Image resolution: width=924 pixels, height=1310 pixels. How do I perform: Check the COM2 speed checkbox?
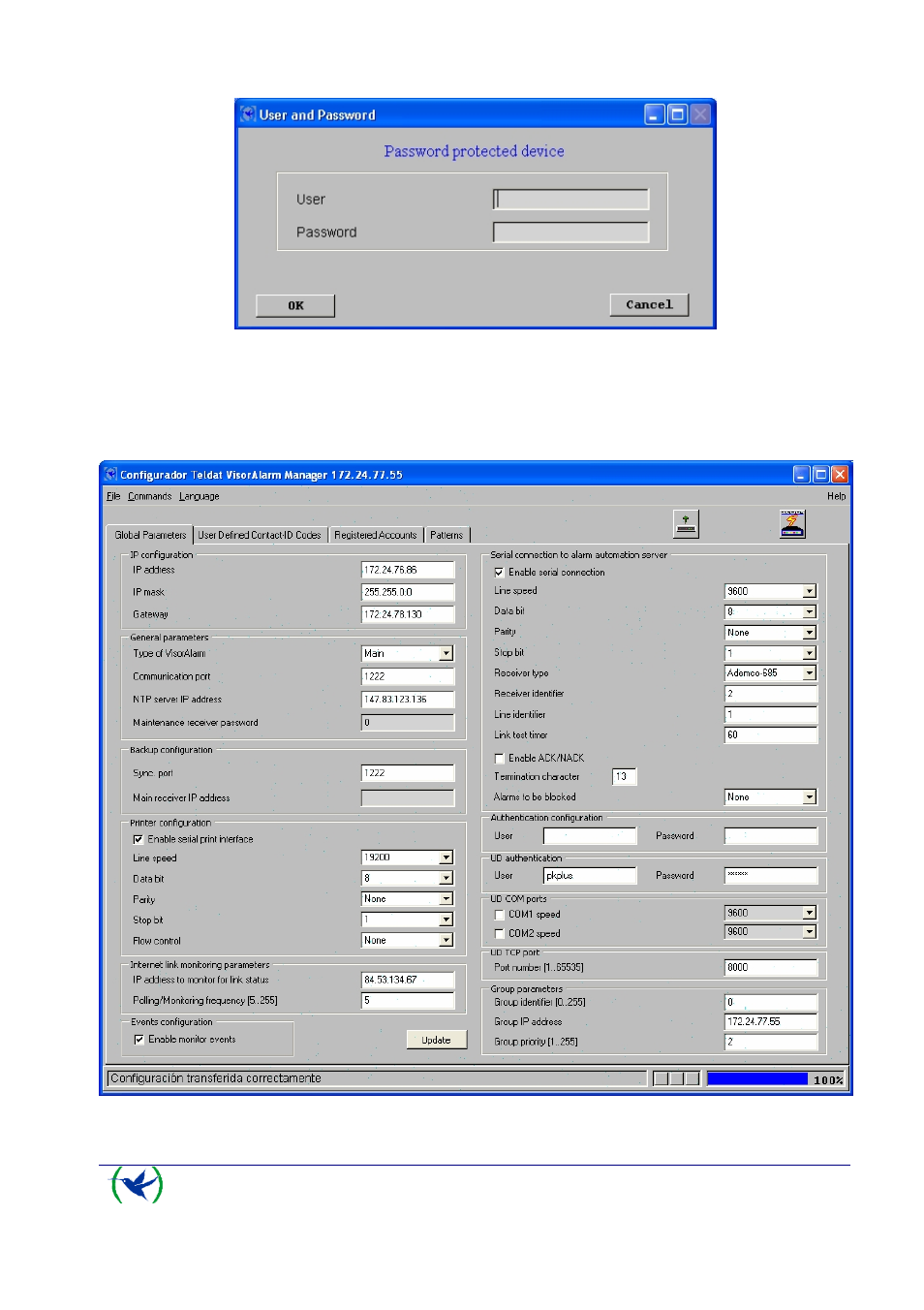(x=499, y=934)
